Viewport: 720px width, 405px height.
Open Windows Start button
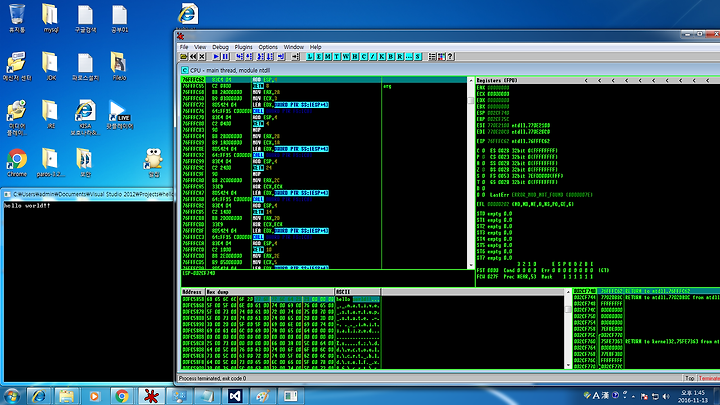click(x=12, y=396)
